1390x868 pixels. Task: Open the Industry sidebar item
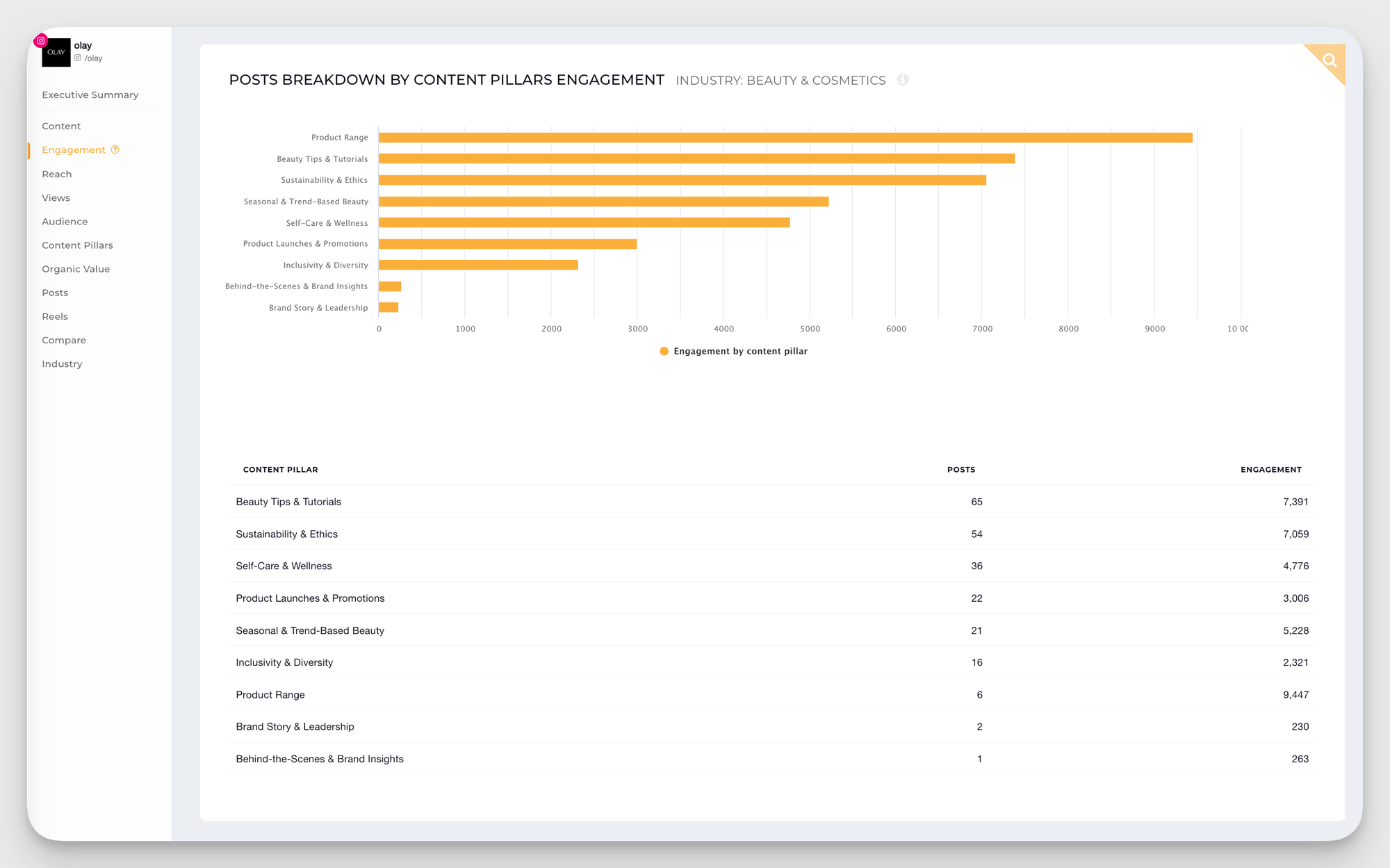click(62, 363)
